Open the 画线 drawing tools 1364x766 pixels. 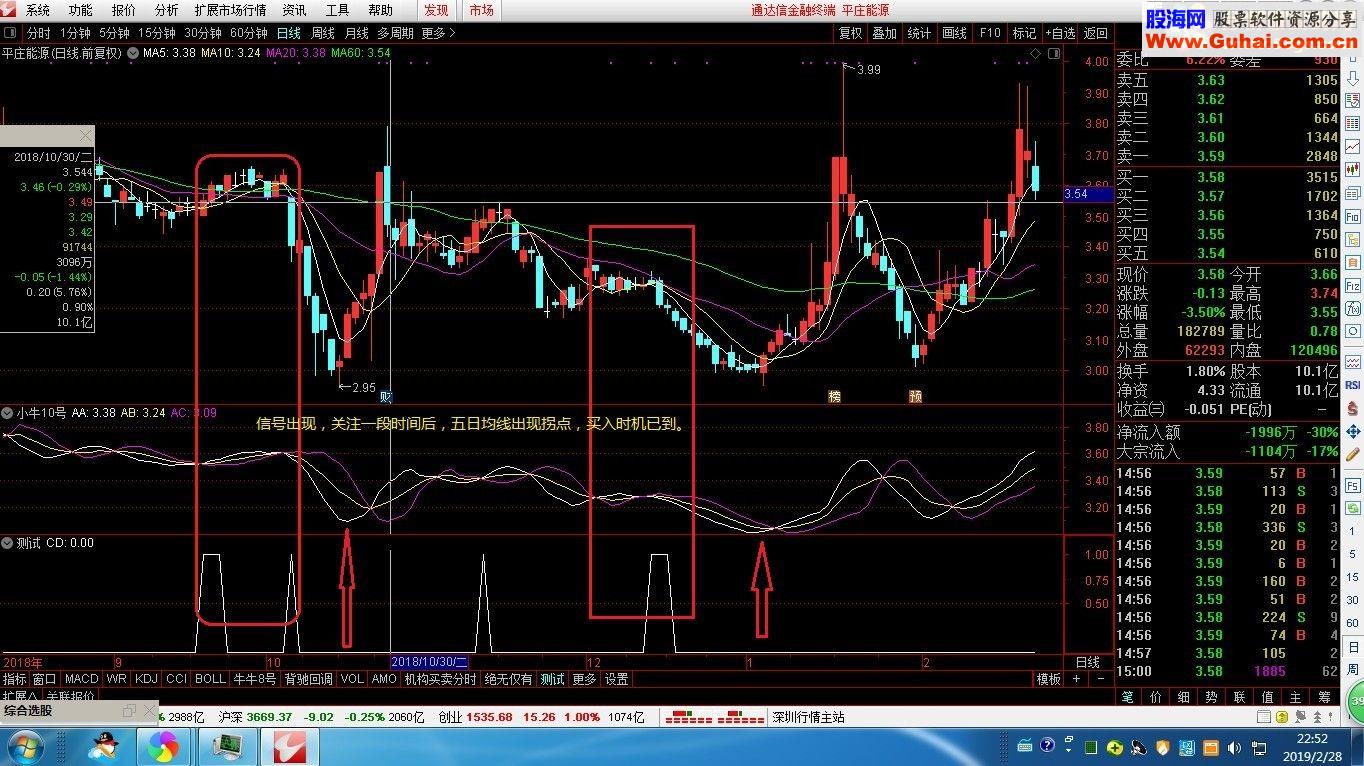pos(954,33)
